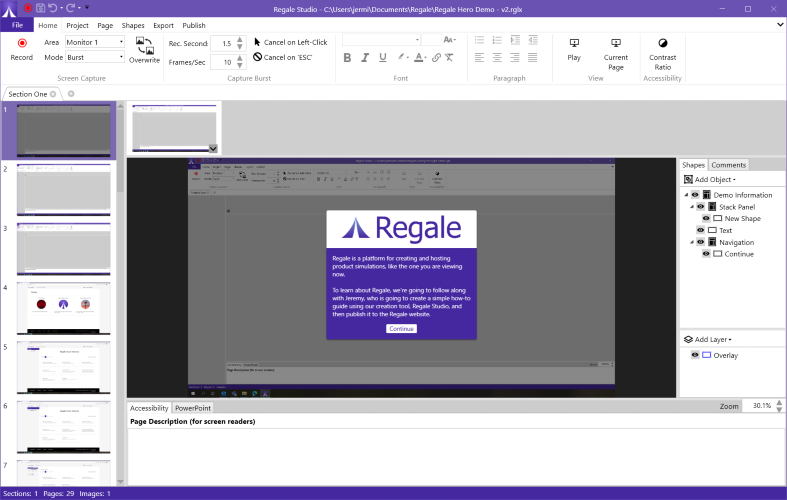
Task: Justify paragraph text
Action: (x=533, y=58)
